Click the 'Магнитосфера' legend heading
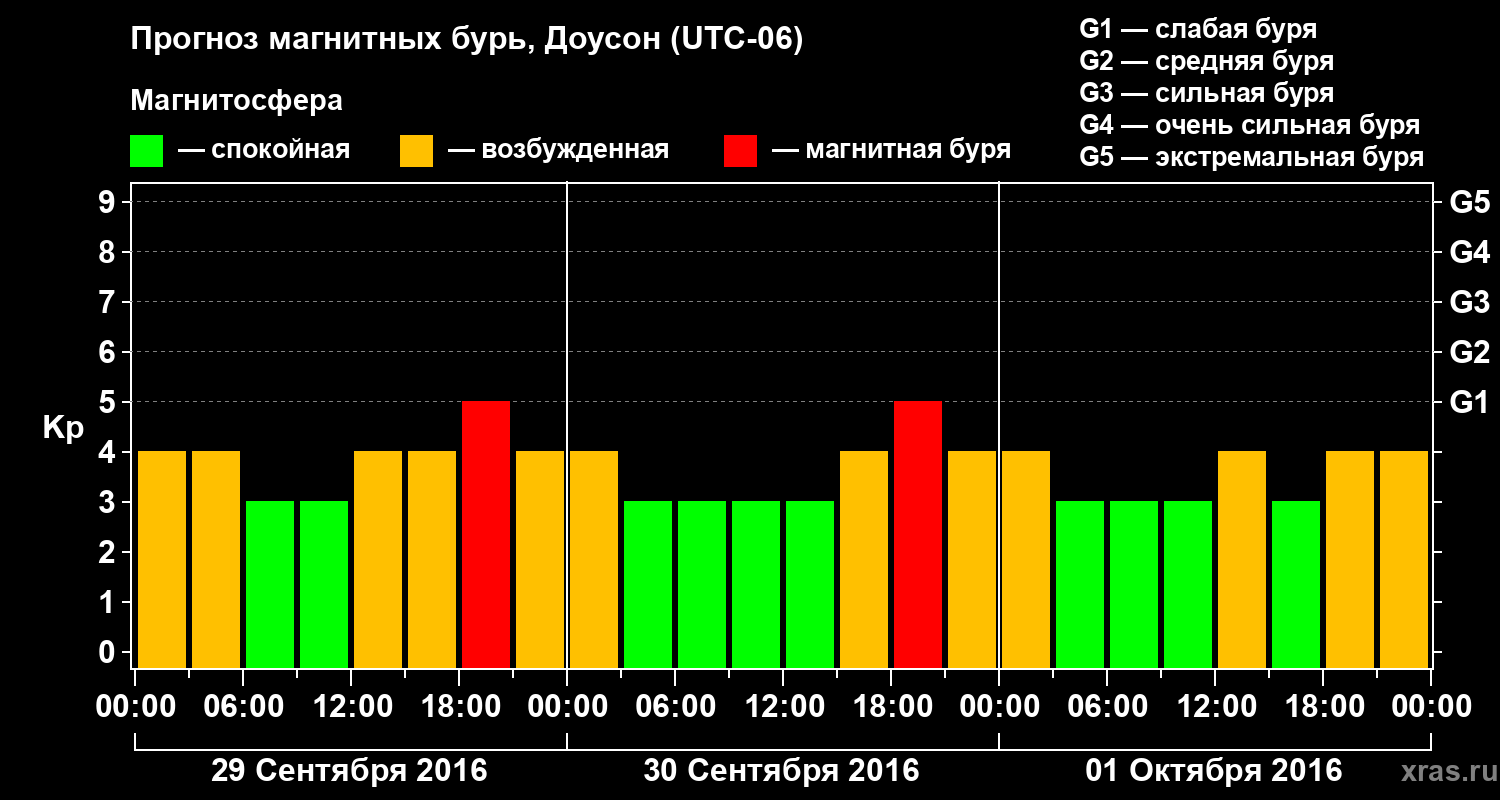Image resolution: width=1500 pixels, height=800 pixels. 236,101
